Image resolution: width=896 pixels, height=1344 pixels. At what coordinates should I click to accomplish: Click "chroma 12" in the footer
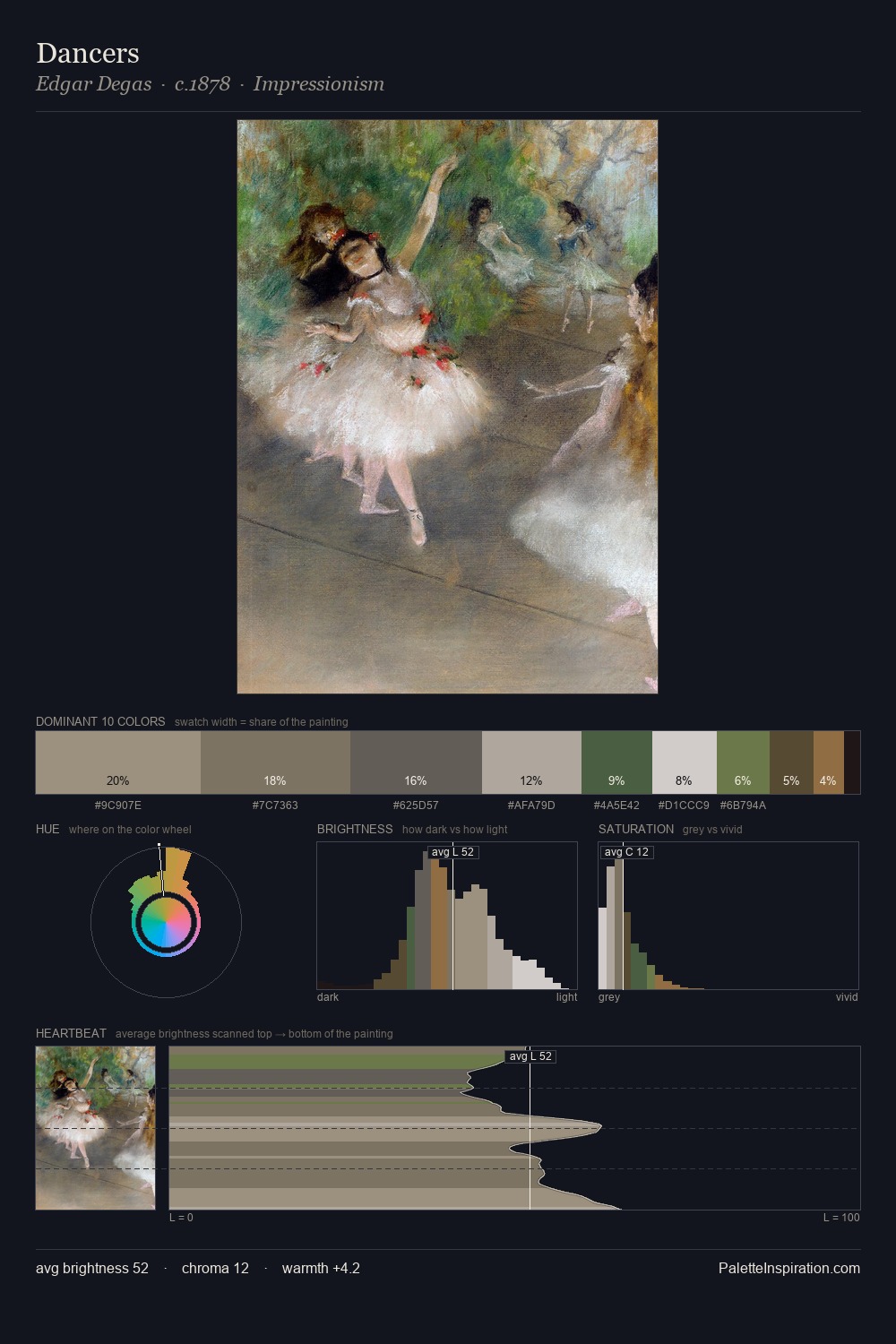pos(215,1268)
